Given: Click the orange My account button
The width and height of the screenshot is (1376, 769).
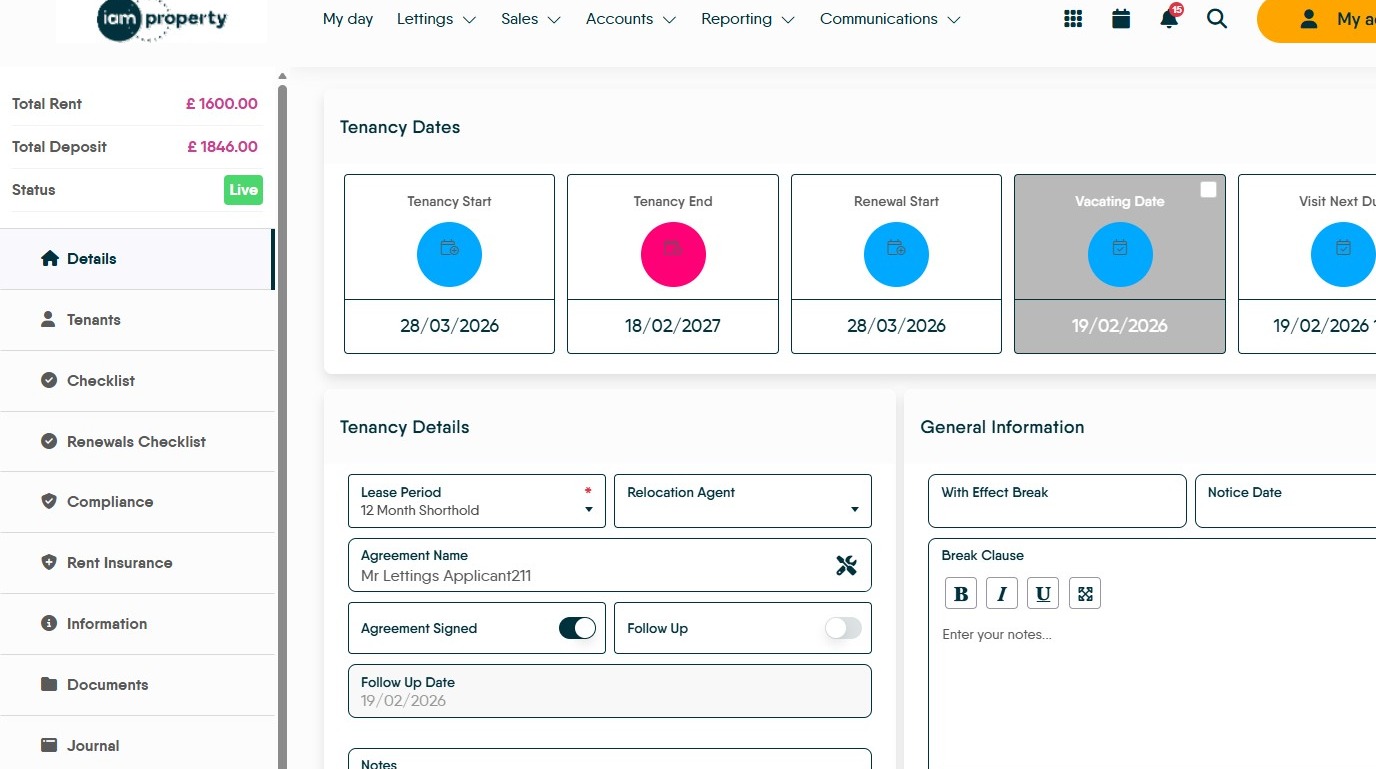Looking at the screenshot, I should 1316,20.
